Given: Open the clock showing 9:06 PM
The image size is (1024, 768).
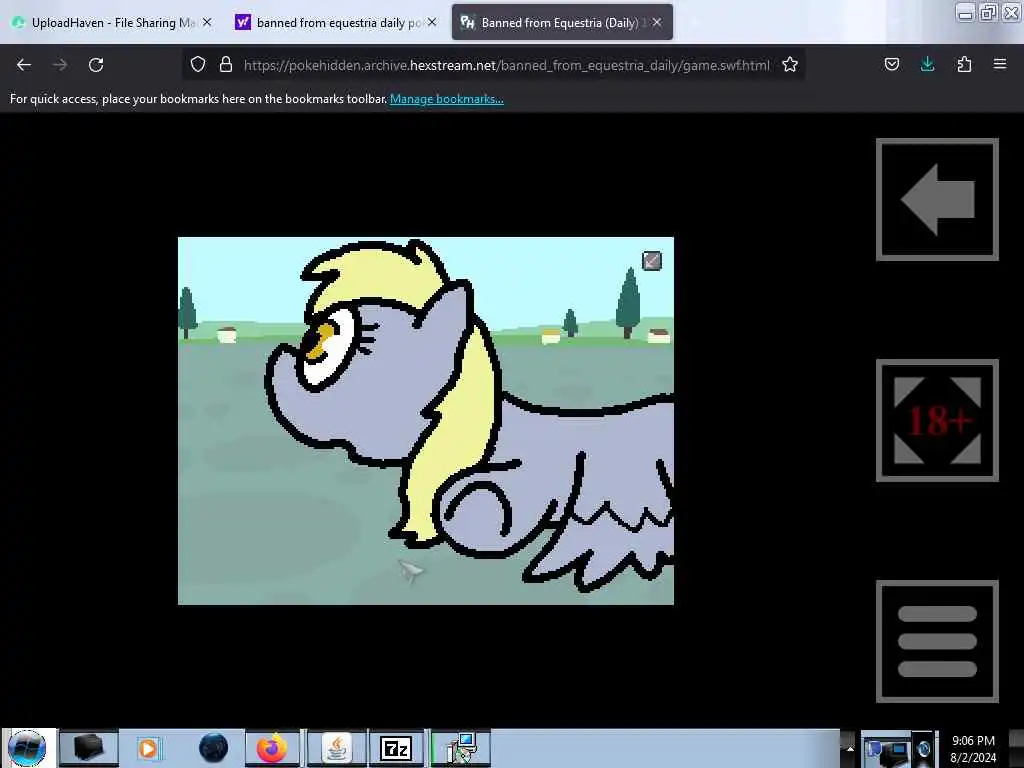Looking at the screenshot, I should tap(973, 748).
